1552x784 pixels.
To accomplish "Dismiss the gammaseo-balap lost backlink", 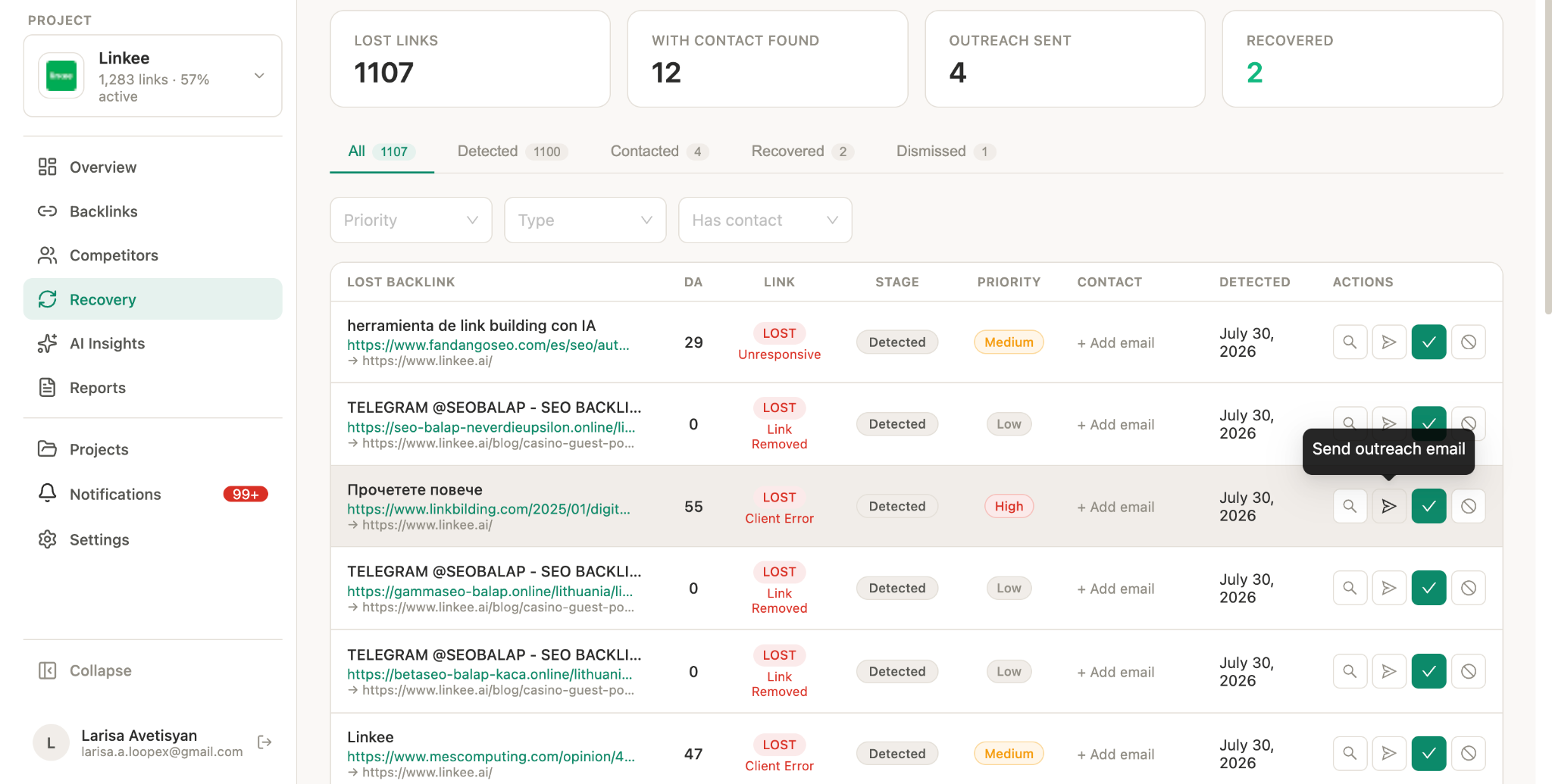I will click(x=1468, y=588).
